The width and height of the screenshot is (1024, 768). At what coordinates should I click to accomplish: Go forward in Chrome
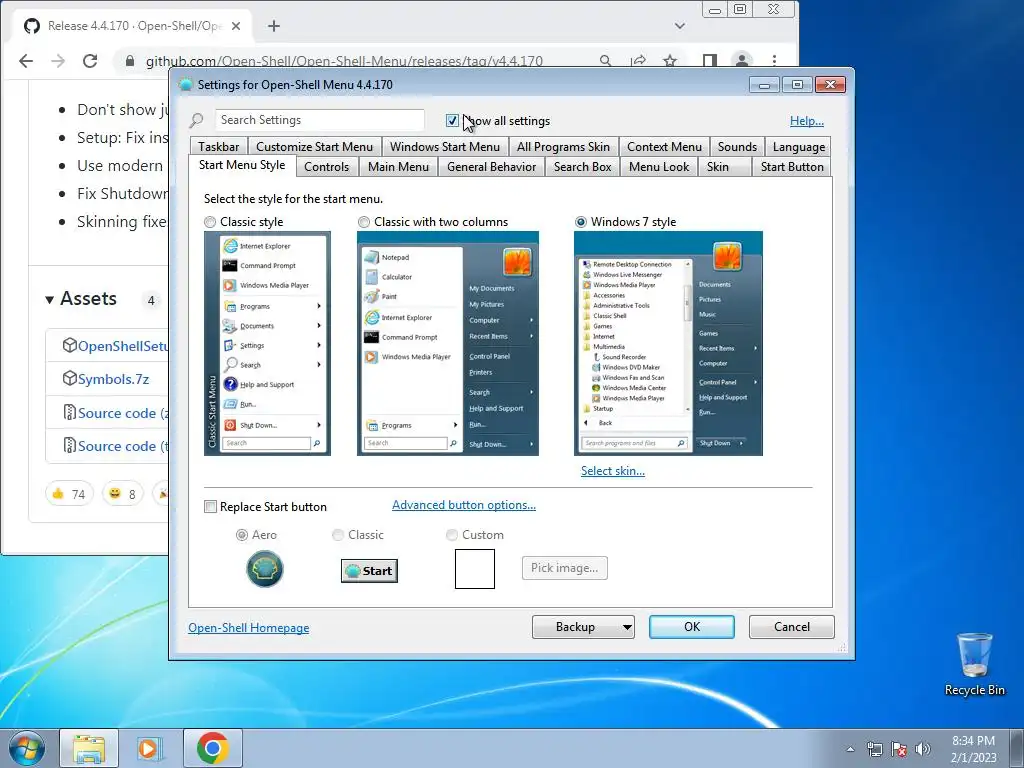[58, 61]
